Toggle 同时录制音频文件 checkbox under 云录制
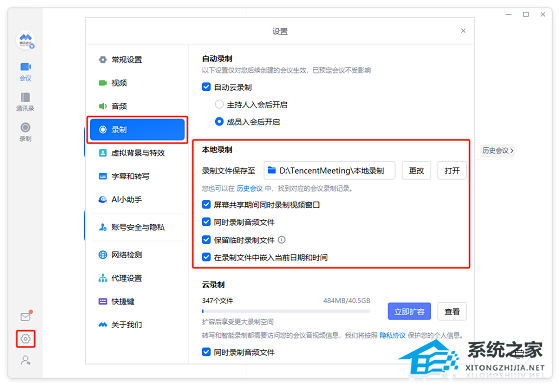Screen dimensions: 560x386 206,352
